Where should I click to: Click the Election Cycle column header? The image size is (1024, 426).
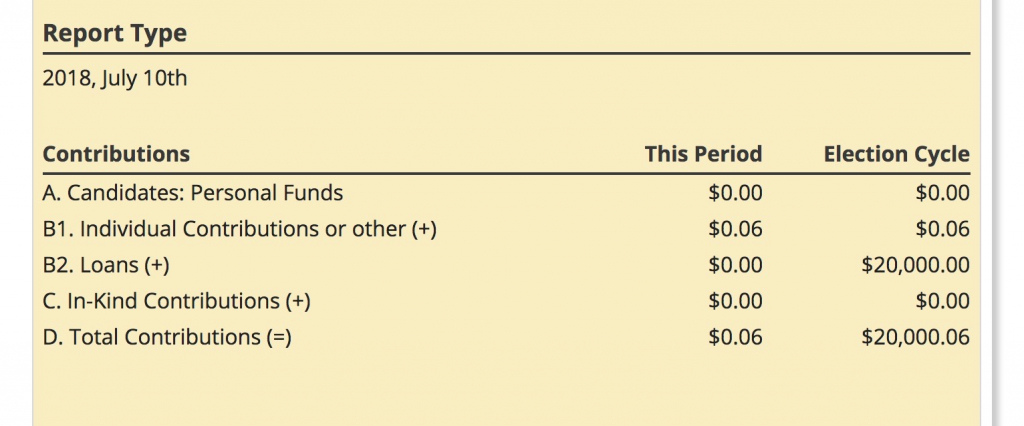(896, 154)
